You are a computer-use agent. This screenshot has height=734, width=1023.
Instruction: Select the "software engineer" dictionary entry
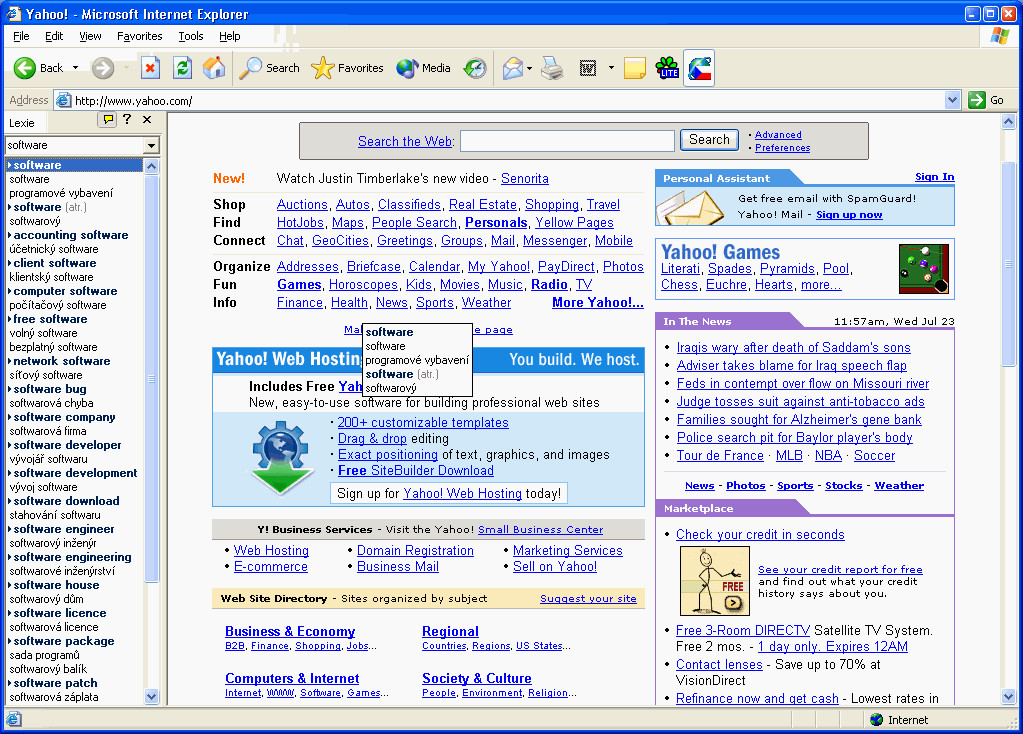click(63, 529)
